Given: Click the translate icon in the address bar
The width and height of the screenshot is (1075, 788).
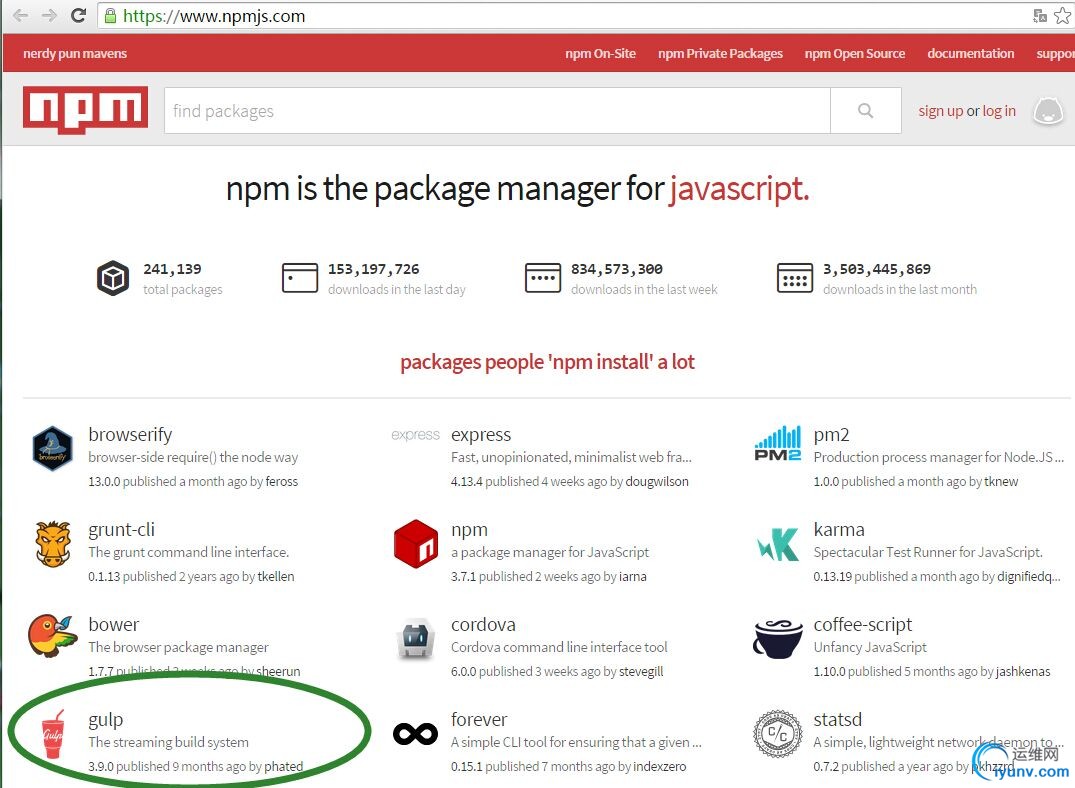Looking at the screenshot, I should 1039,16.
